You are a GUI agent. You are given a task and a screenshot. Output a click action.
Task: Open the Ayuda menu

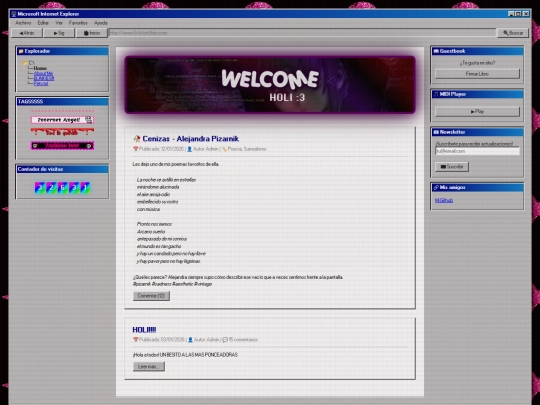tap(101, 23)
